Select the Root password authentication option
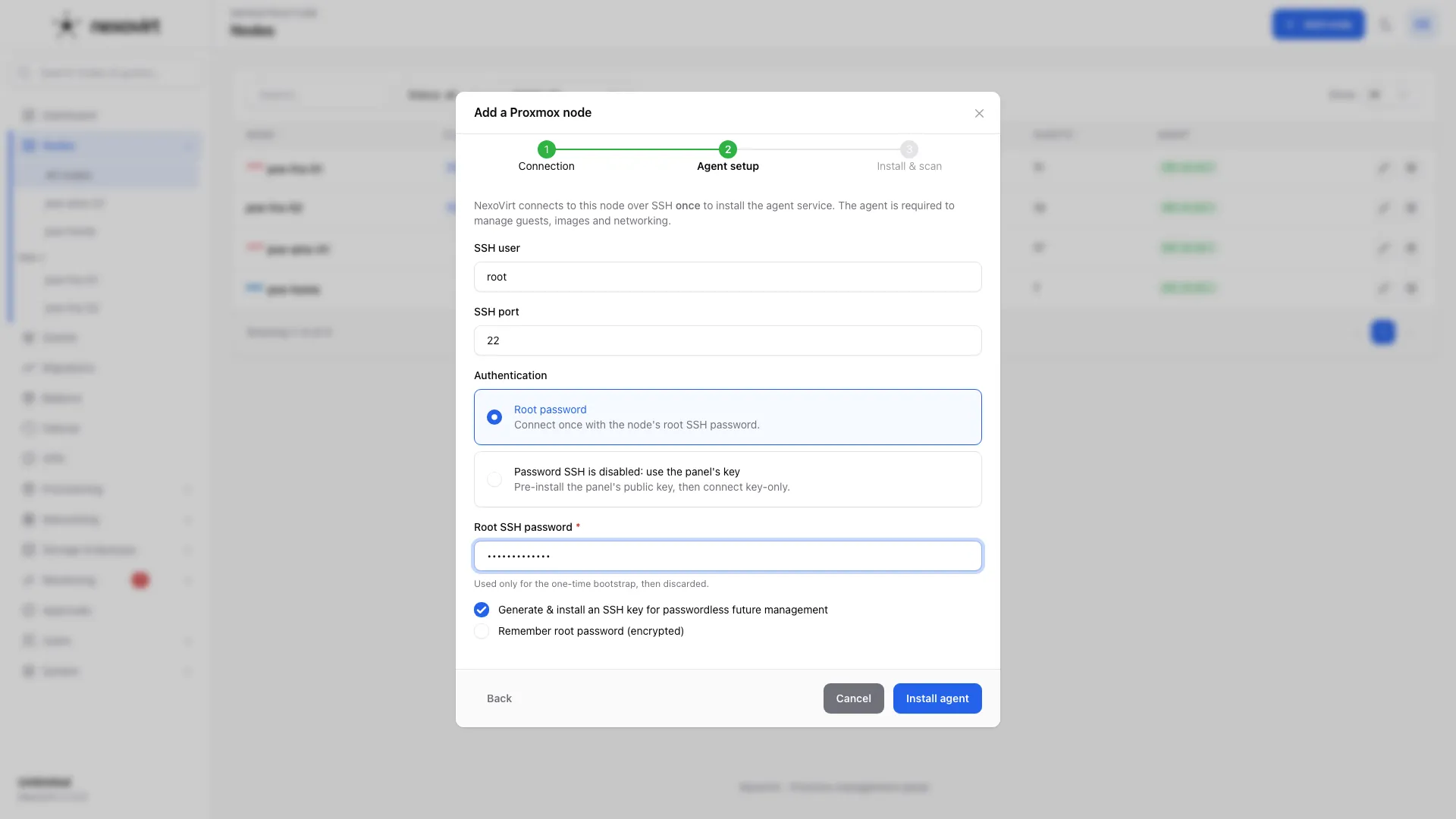 (x=727, y=417)
